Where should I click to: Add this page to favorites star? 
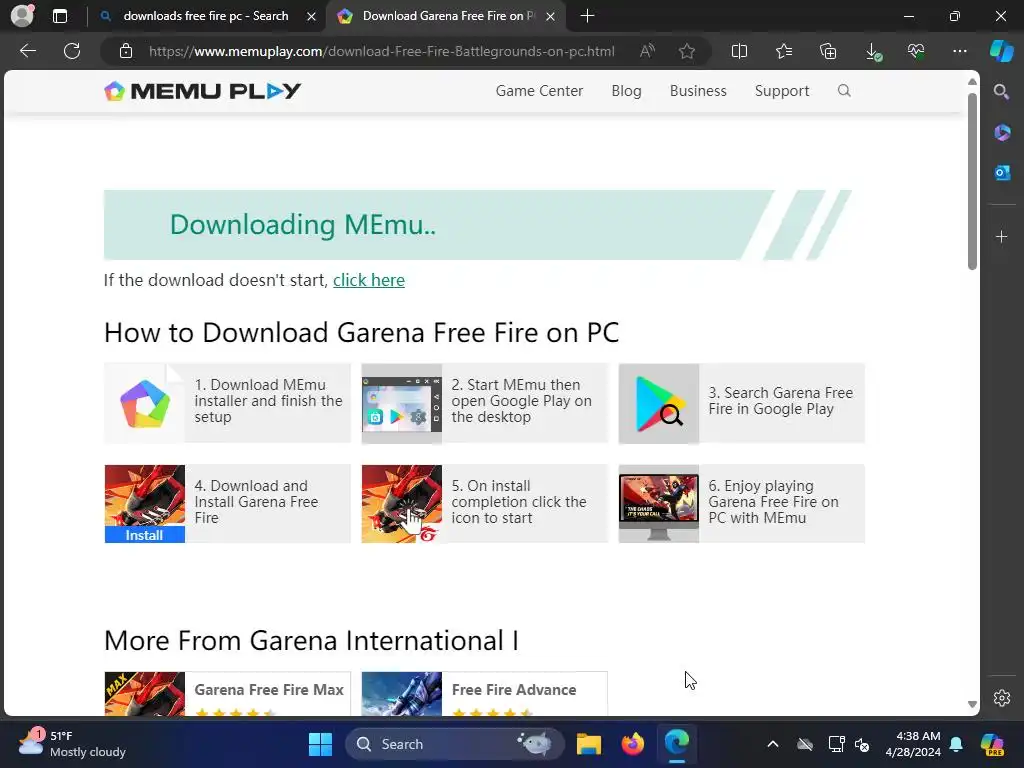pyautogui.click(x=686, y=51)
